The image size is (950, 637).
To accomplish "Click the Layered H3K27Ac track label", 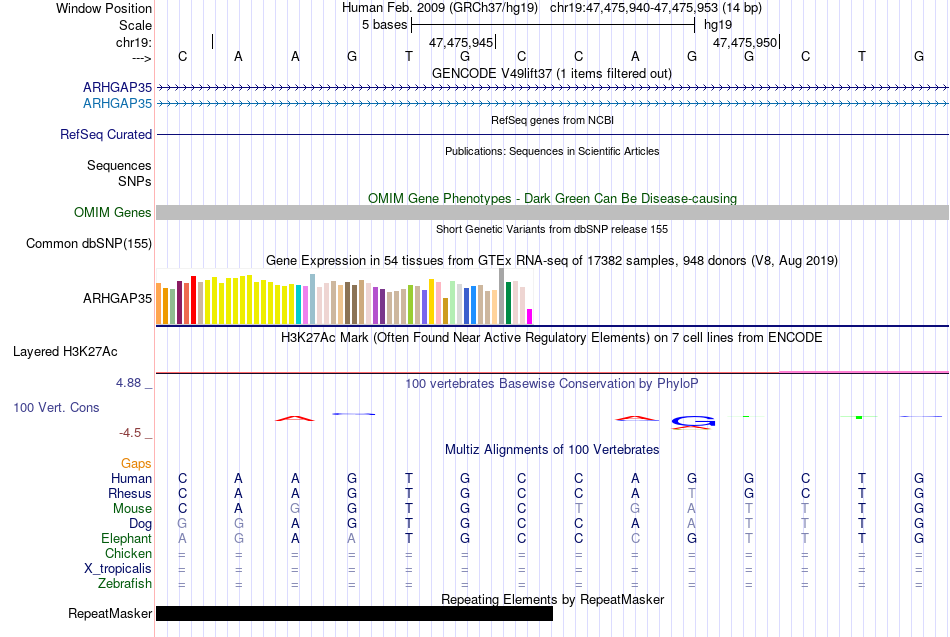I will [65, 352].
